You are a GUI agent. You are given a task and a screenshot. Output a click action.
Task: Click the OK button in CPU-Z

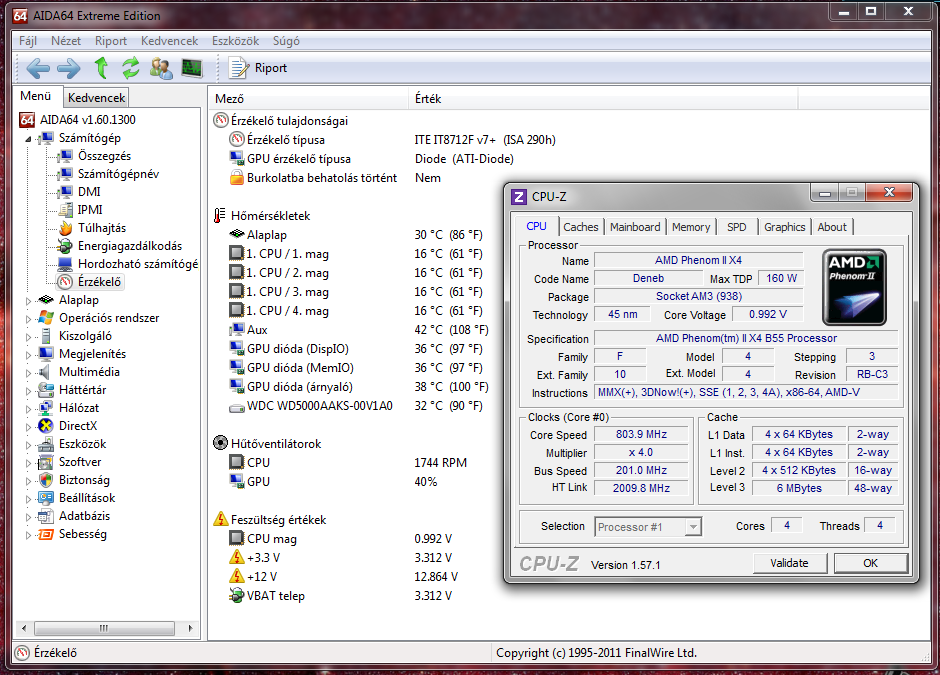(x=870, y=563)
